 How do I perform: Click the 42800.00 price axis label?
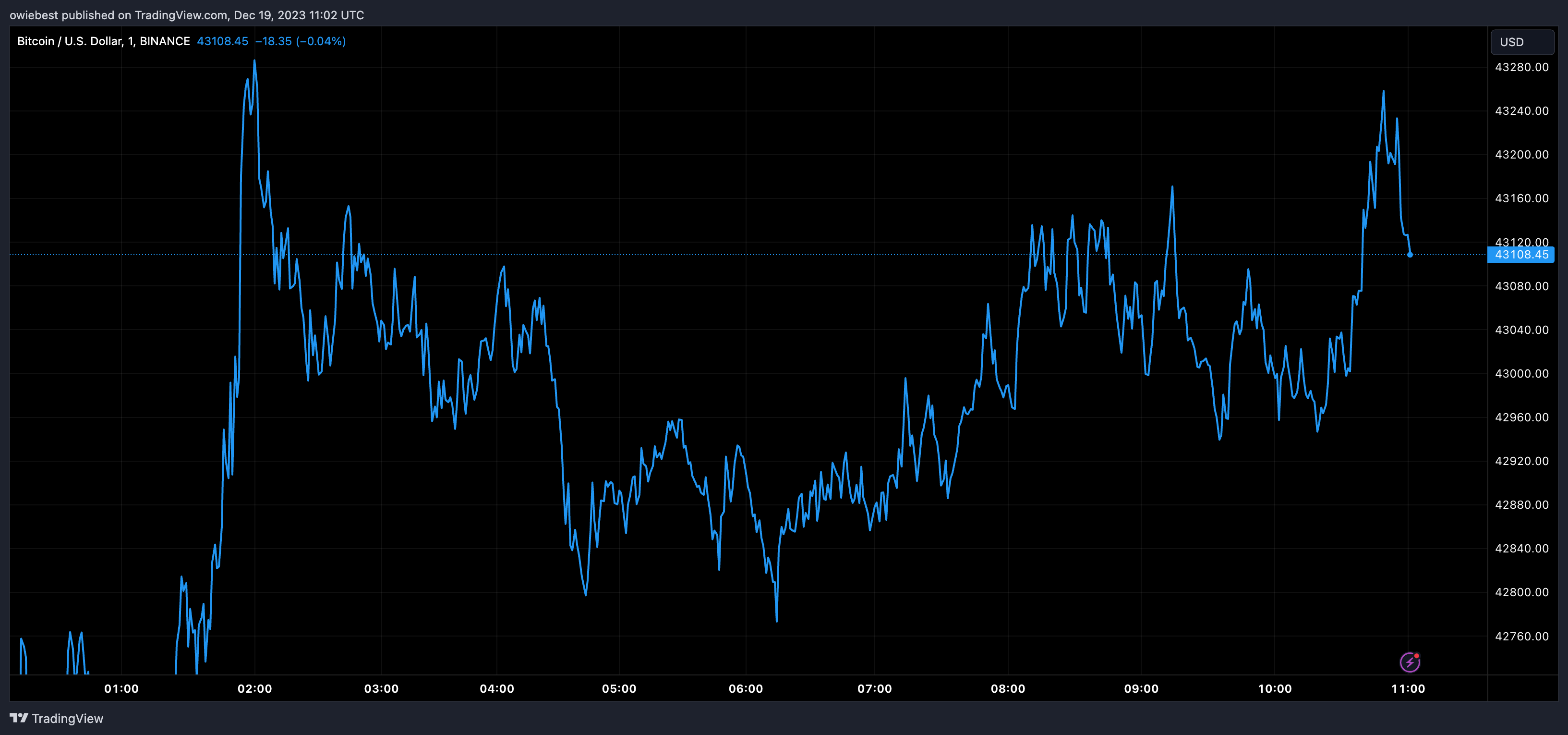point(1522,592)
